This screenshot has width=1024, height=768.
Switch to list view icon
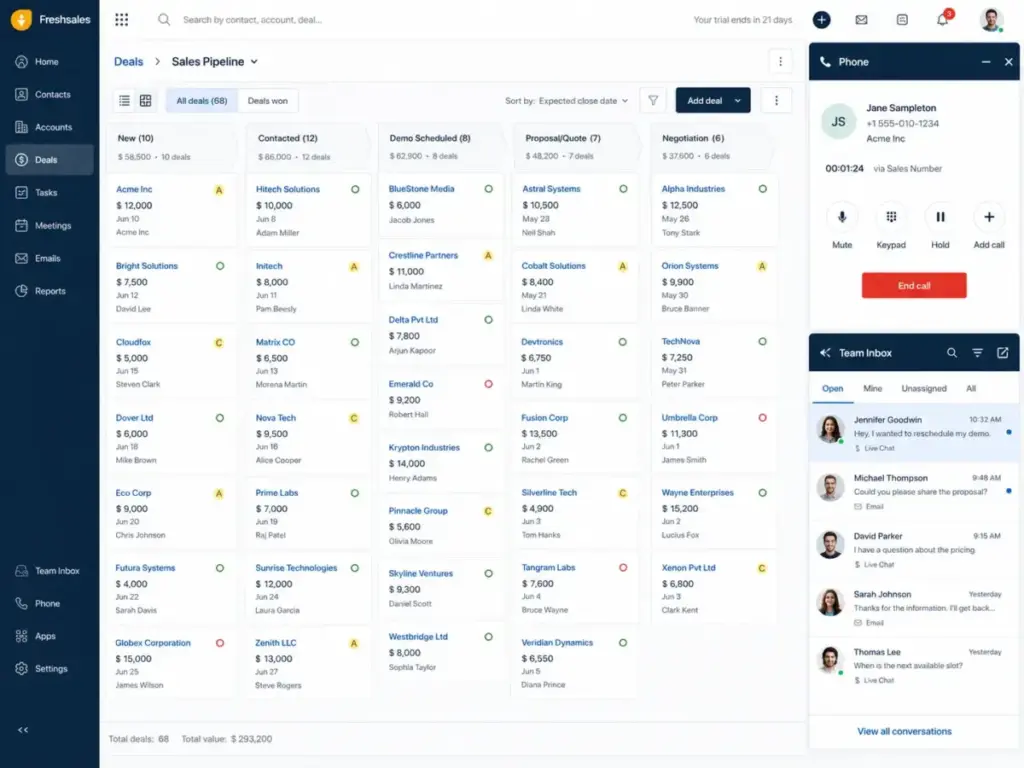[x=124, y=101]
